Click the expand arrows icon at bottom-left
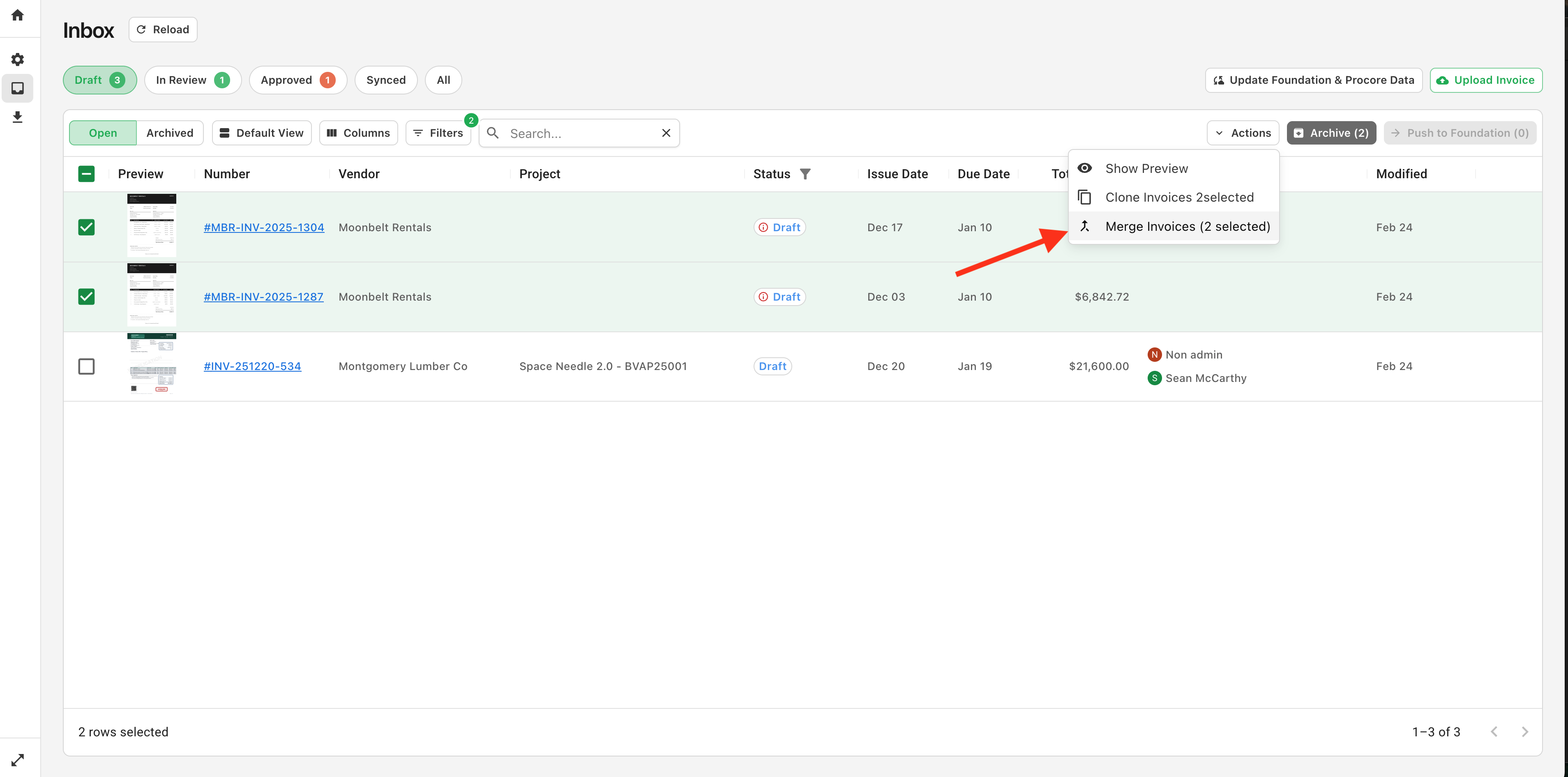The image size is (1568, 777). pos(18,760)
